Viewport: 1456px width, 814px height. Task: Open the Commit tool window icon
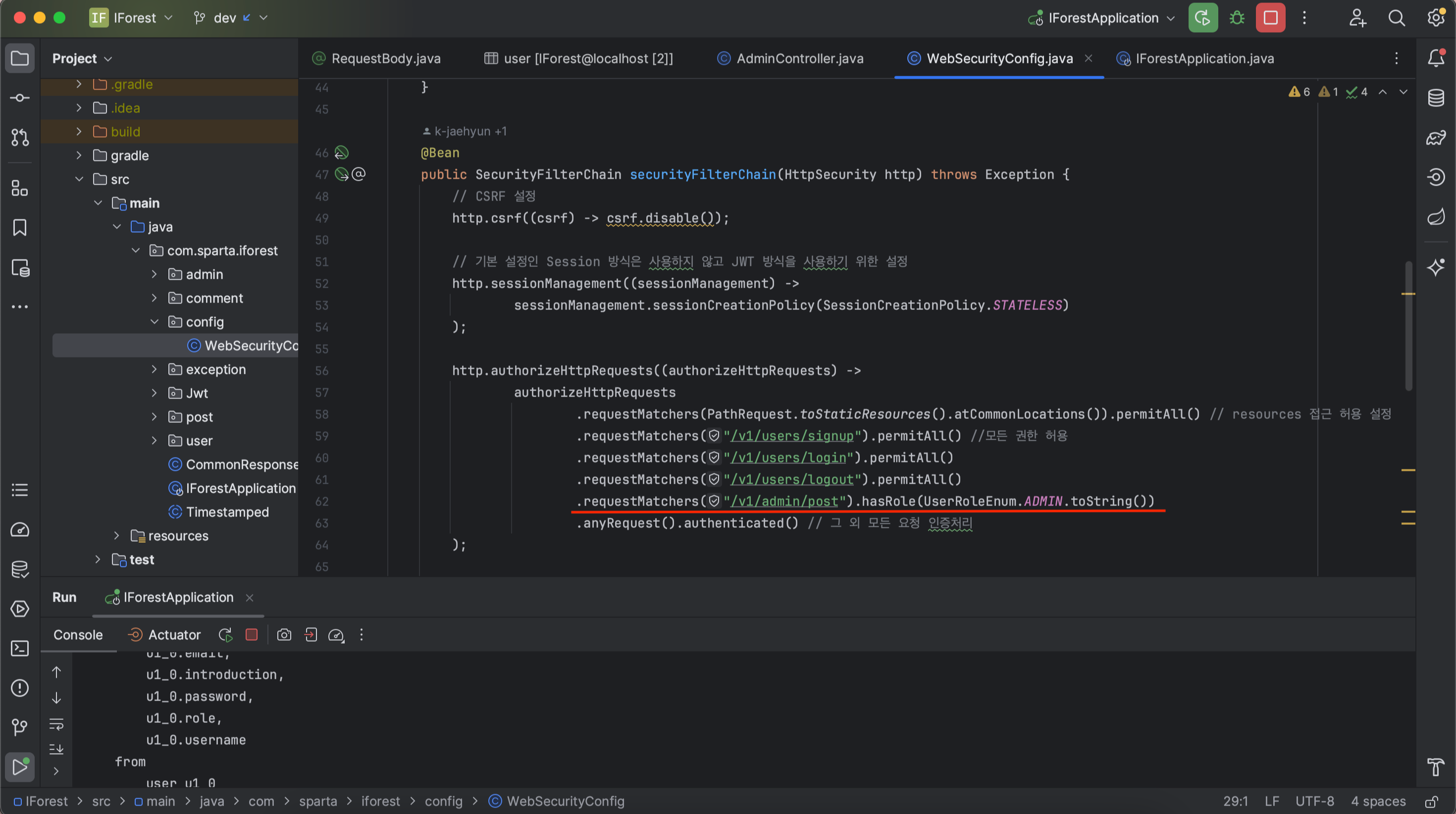(20, 98)
